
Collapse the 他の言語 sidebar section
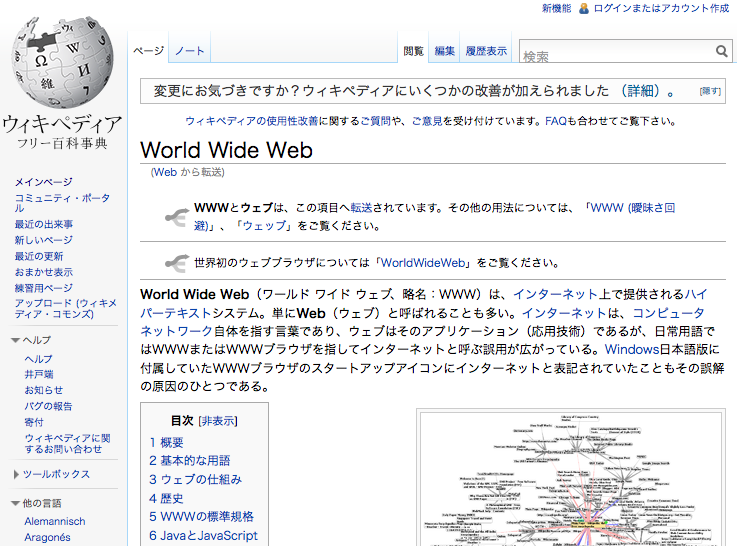tap(16, 503)
